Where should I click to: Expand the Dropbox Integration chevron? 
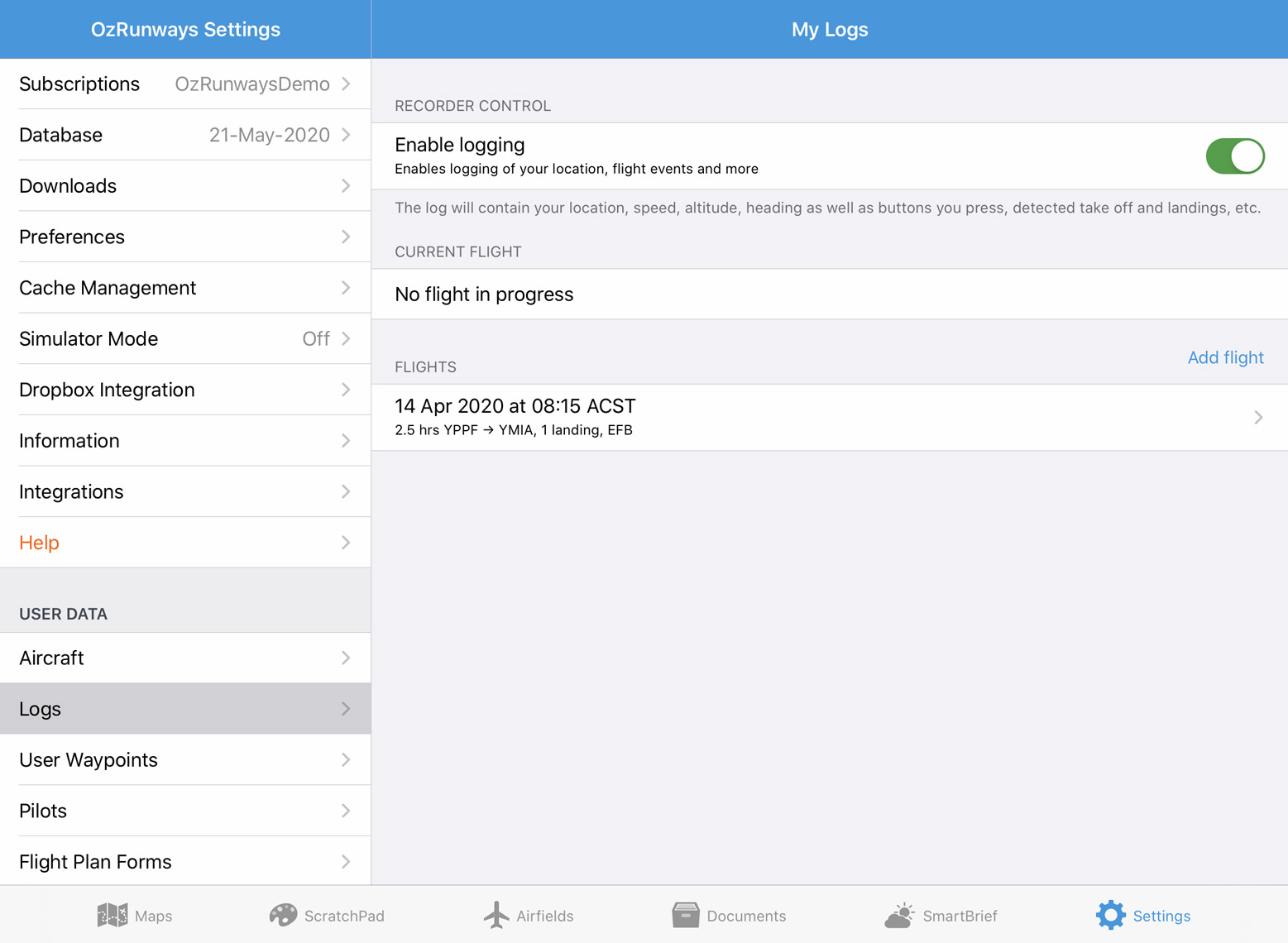(347, 390)
